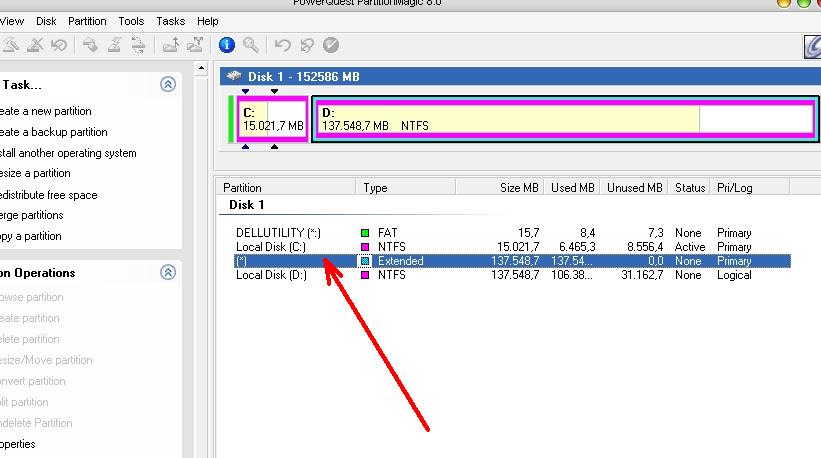Open the Disk menu

pos(46,21)
